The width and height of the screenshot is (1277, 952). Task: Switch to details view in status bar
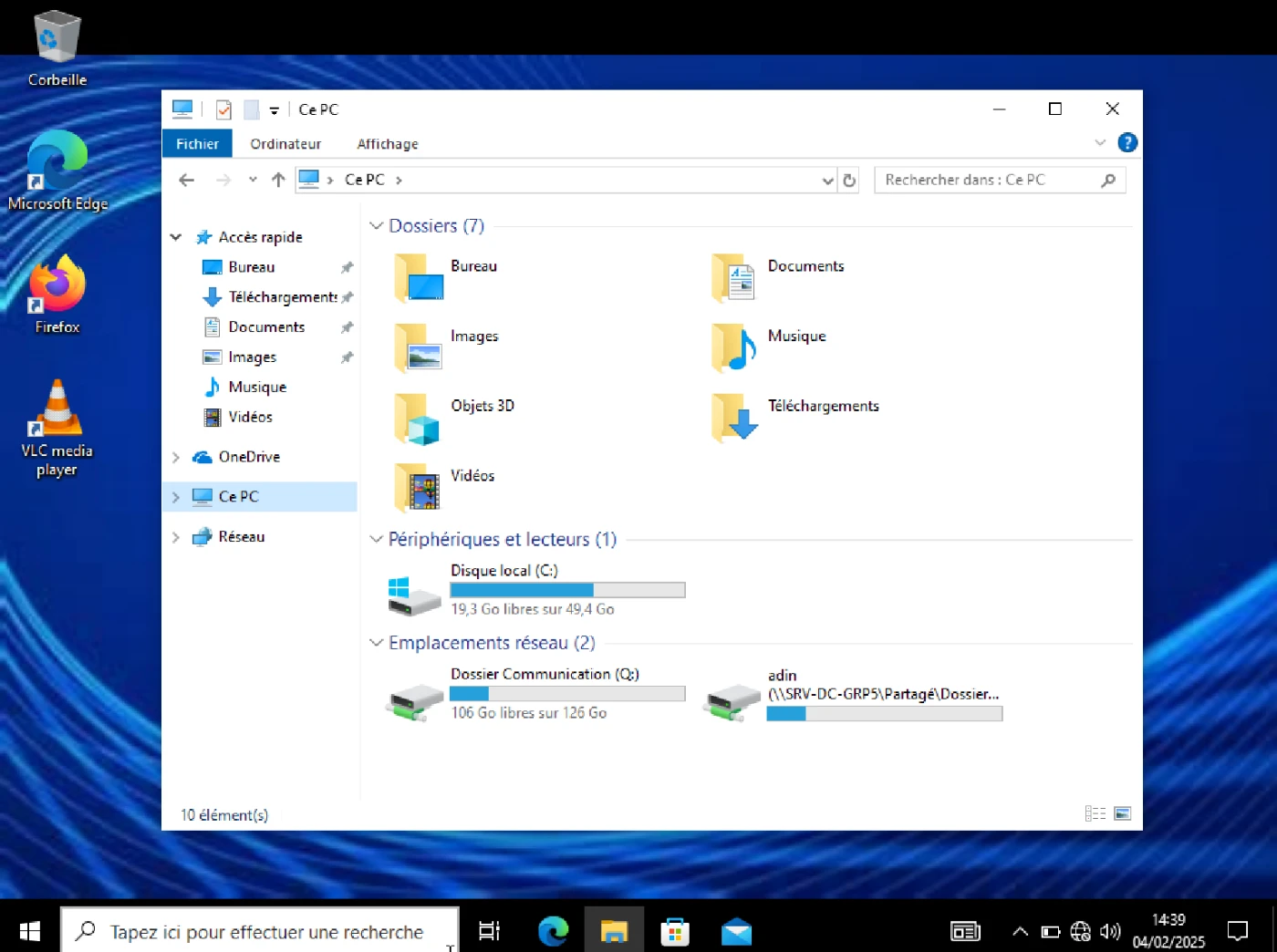1095,813
